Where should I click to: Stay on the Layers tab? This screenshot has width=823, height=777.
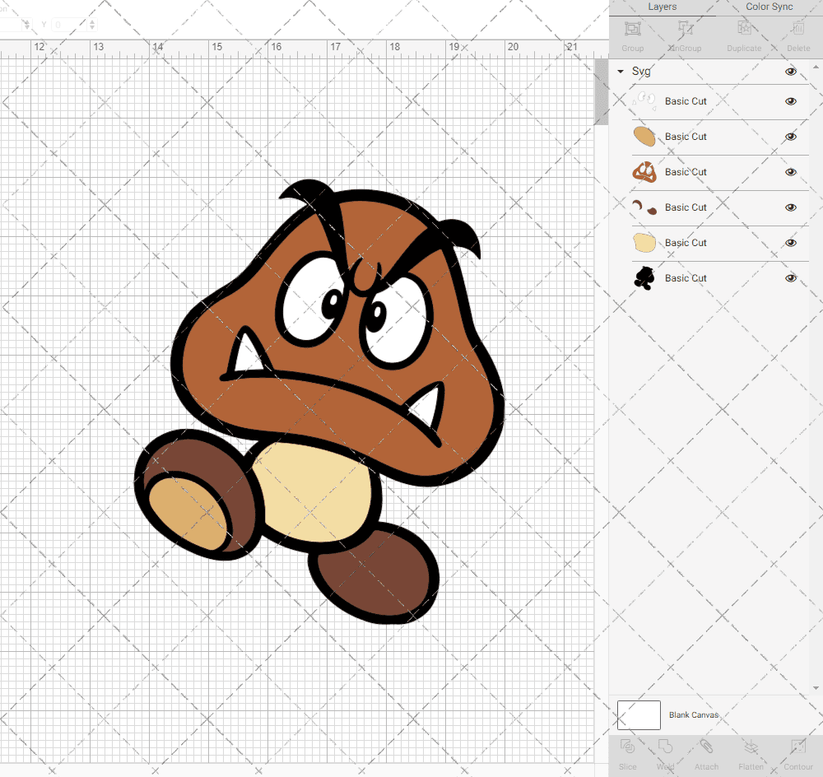point(662,7)
